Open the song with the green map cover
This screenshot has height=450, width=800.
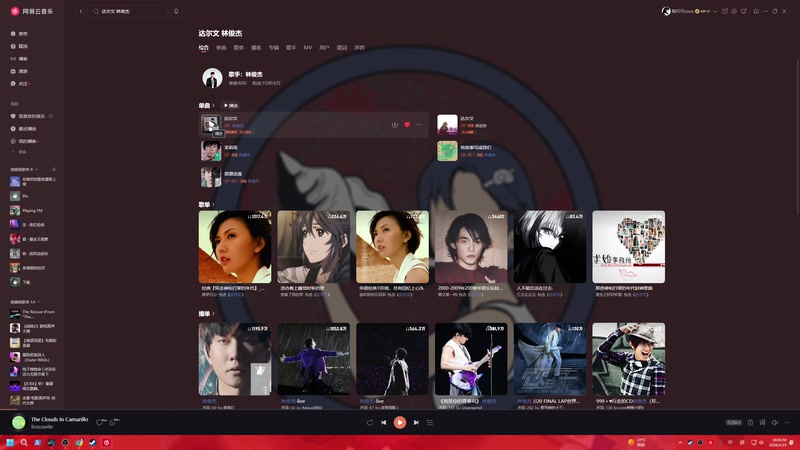[447, 151]
